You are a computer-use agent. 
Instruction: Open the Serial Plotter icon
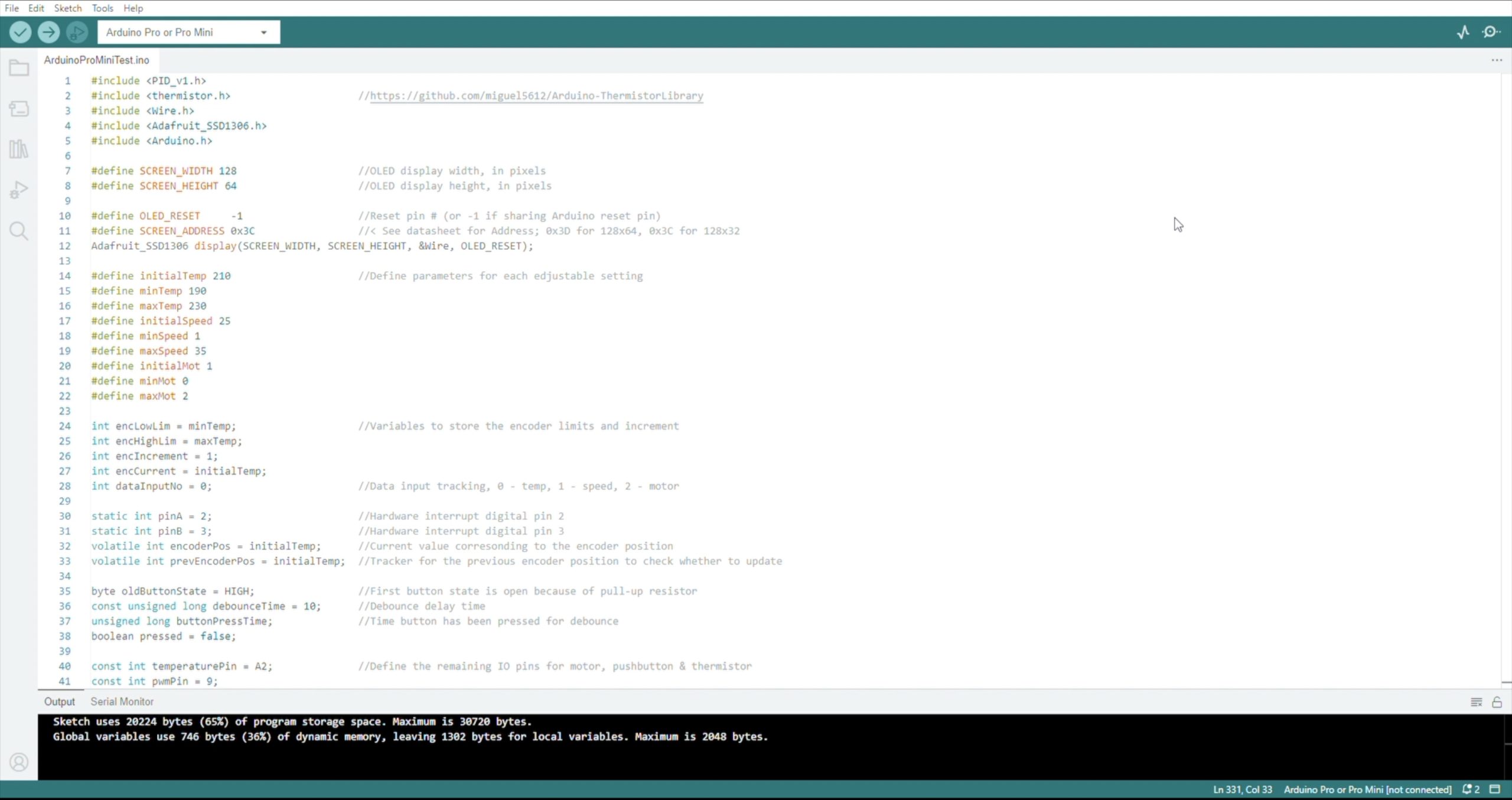pos(1464,32)
